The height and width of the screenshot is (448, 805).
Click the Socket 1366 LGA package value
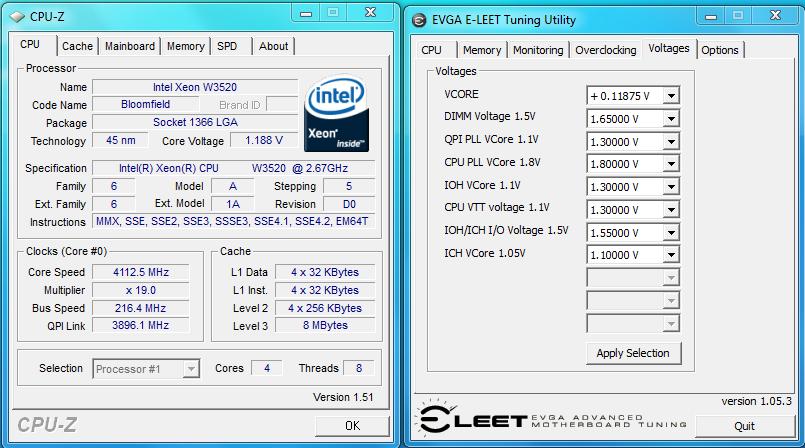coord(195,122)
